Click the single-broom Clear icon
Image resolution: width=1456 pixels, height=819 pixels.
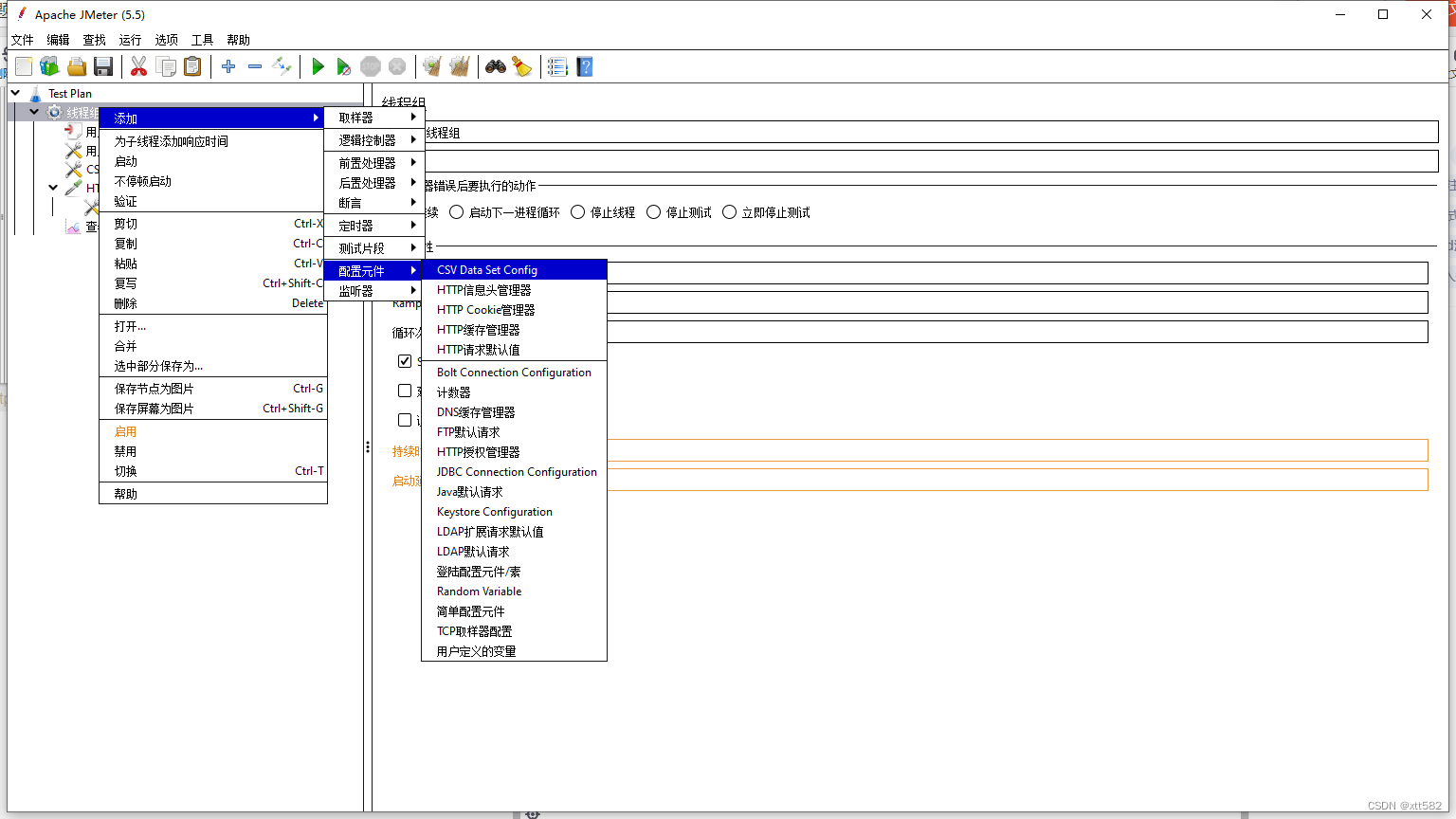point(432,66)
